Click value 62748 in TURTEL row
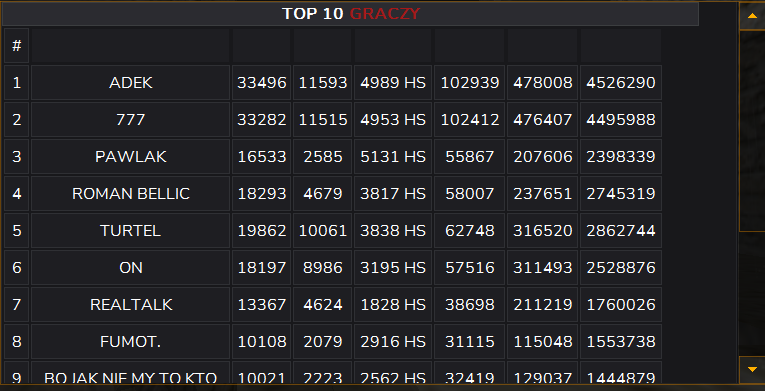 coord(469,230)
